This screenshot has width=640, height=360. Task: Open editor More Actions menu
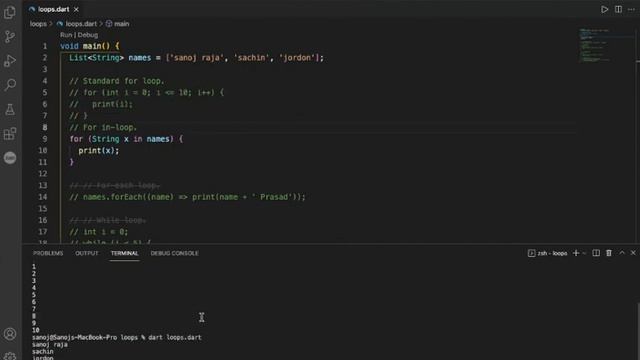tap(631, 9)
